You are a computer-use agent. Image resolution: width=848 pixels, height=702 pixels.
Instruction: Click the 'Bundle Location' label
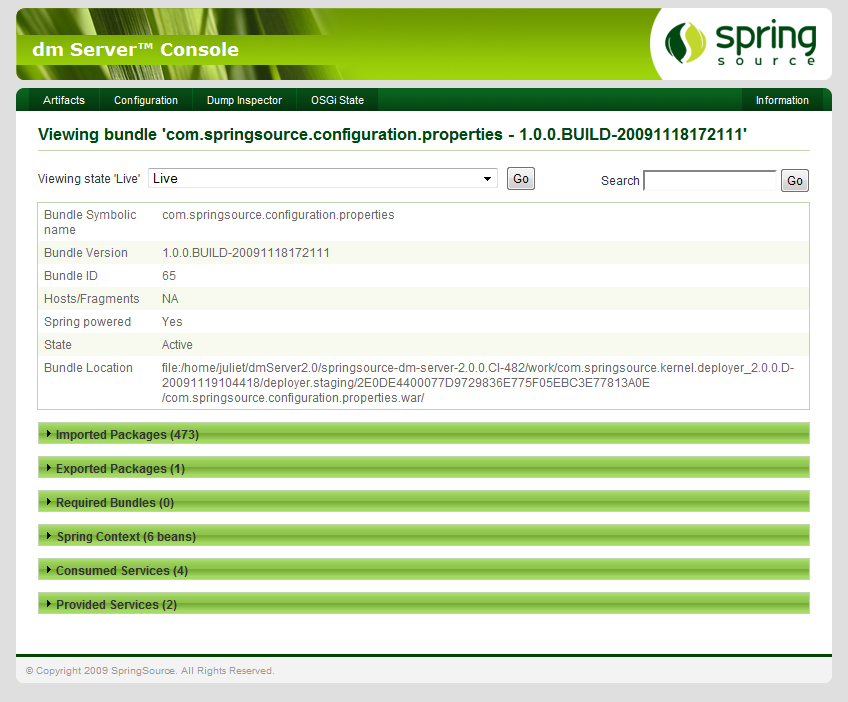(88, 368)
